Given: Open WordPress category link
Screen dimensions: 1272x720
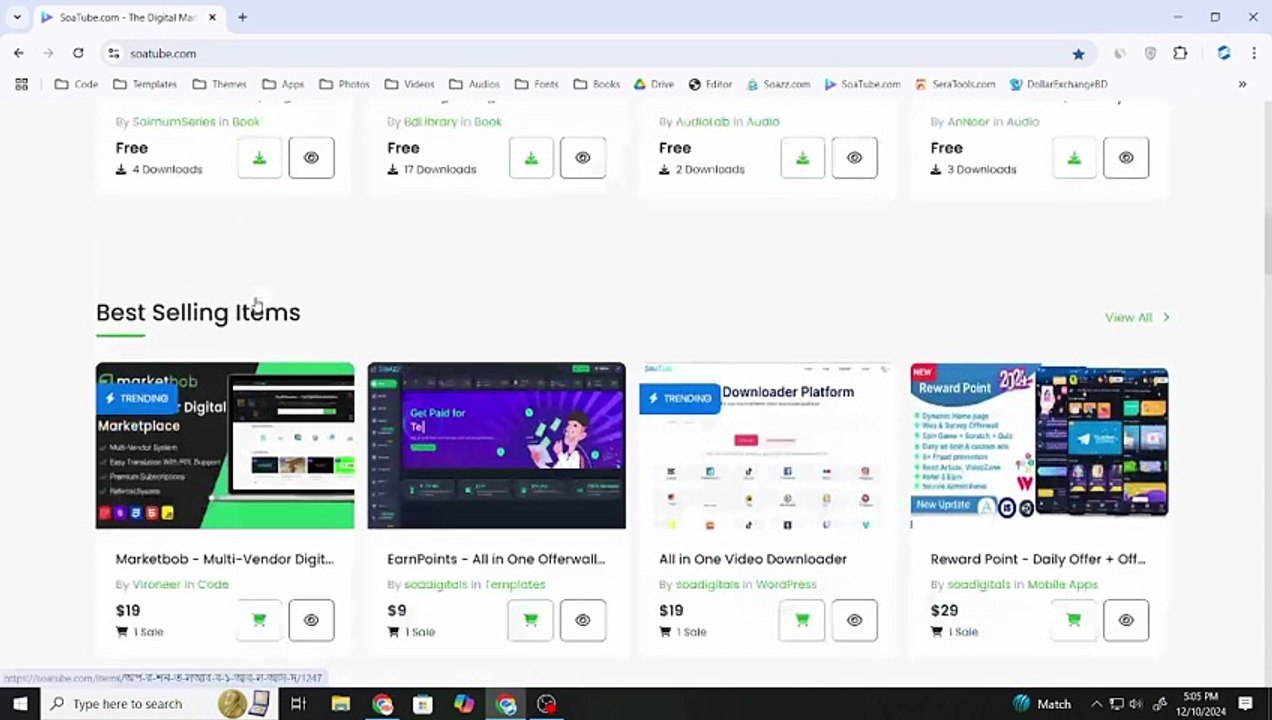Looking at the screenshot, I should [786, 584].
